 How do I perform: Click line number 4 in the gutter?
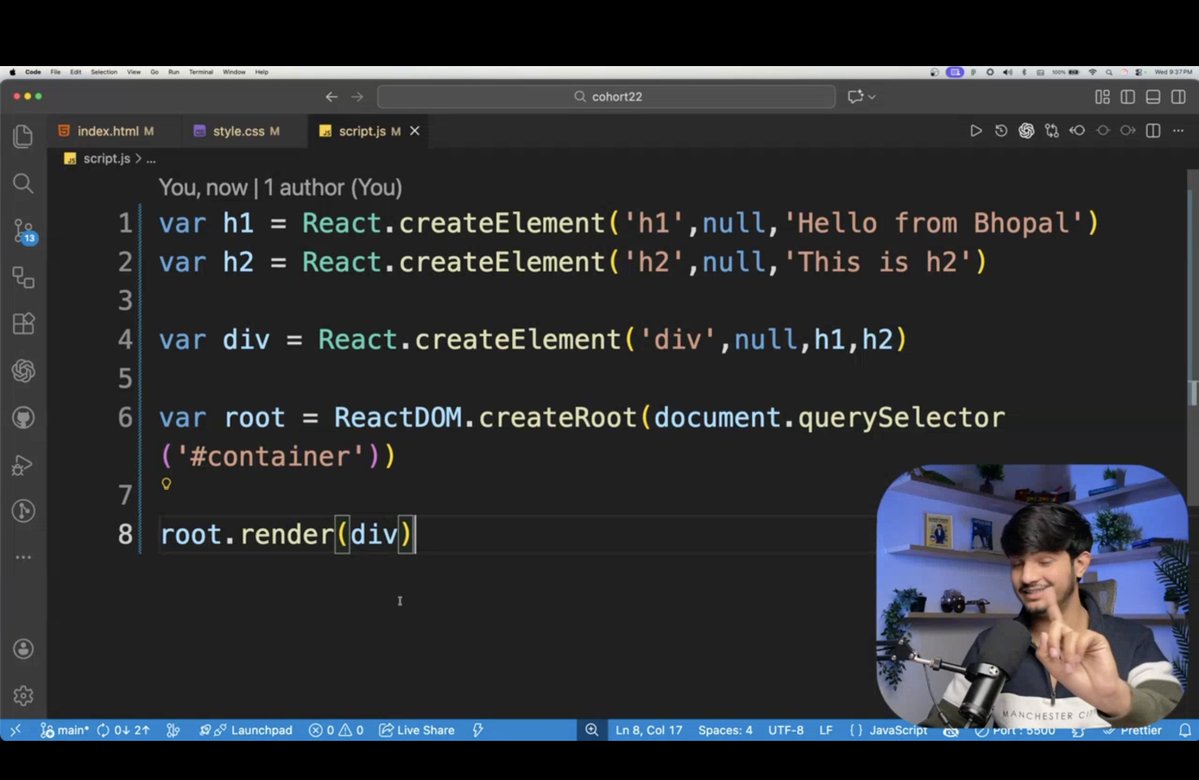tap(125, 340)
